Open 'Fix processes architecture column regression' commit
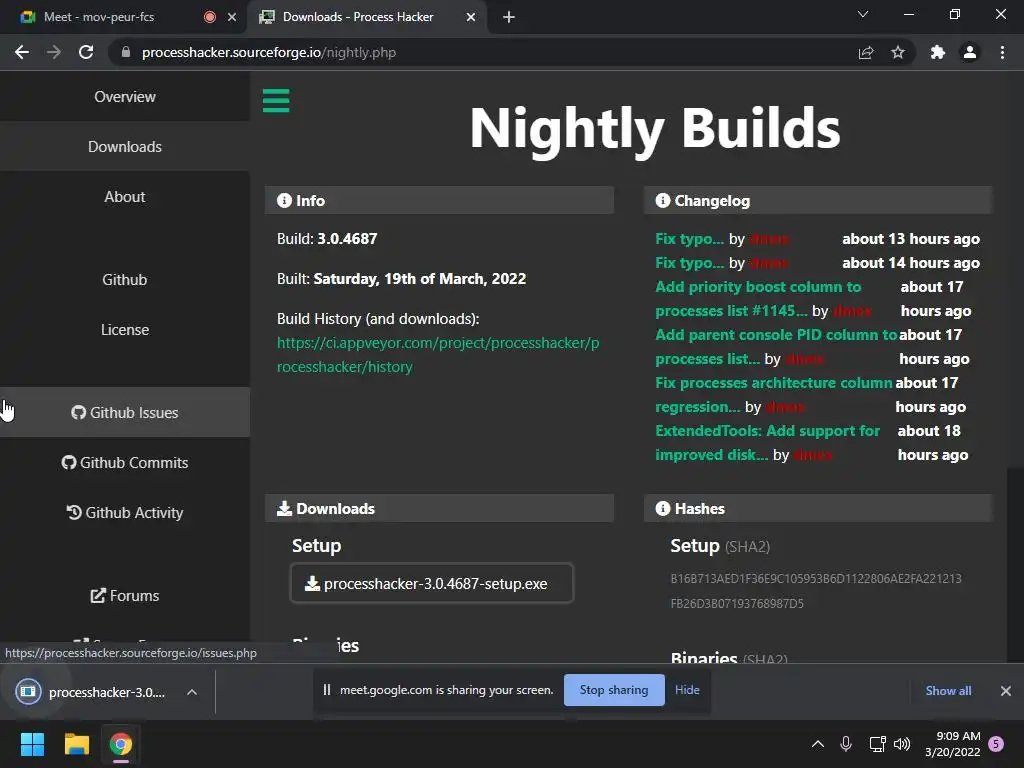The width and height of the screenshot is (1024, 768). pyautogui.click(x=773, y=394)
